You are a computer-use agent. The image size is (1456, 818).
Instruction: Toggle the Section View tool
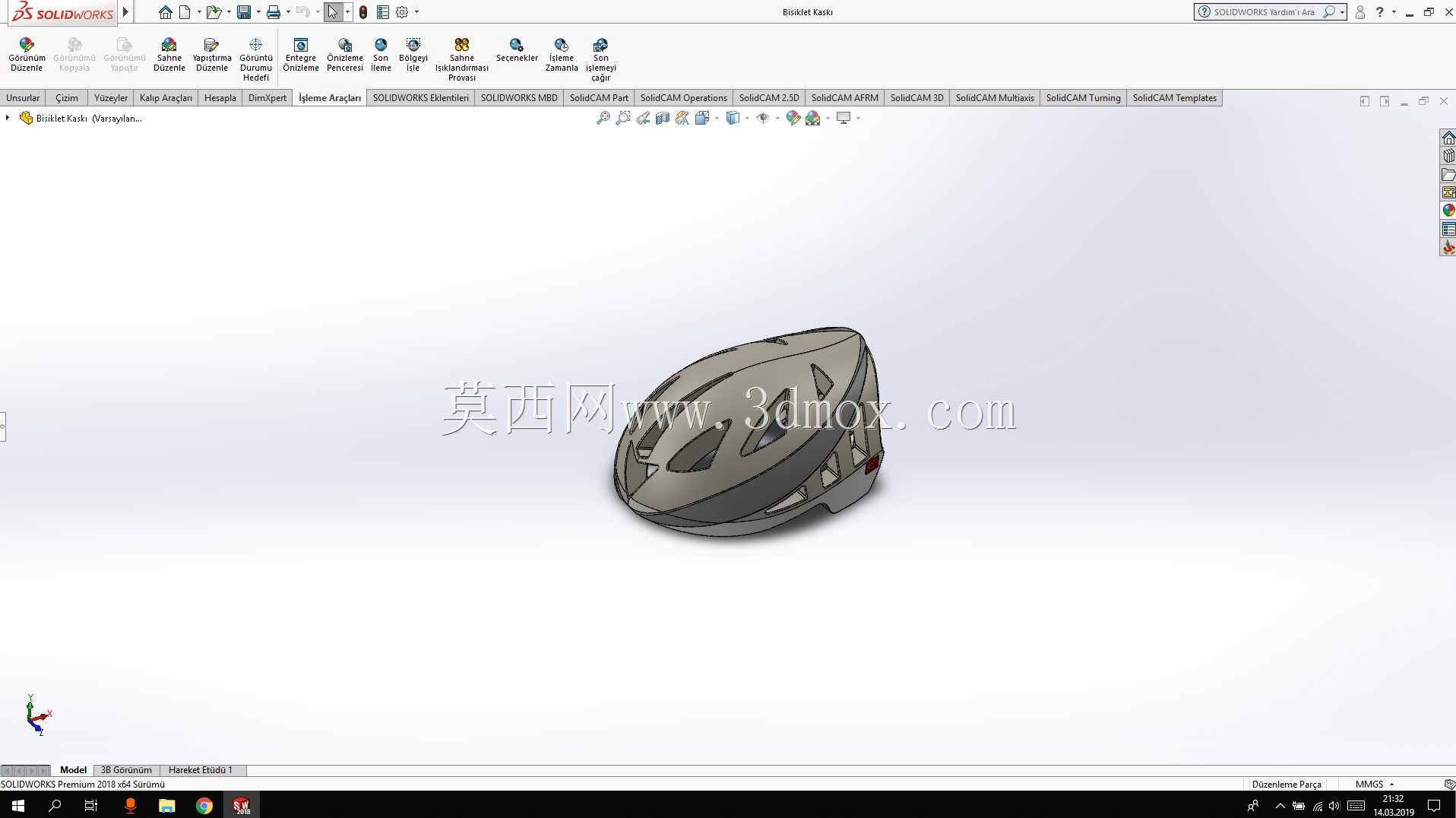(x=663, y=118)
